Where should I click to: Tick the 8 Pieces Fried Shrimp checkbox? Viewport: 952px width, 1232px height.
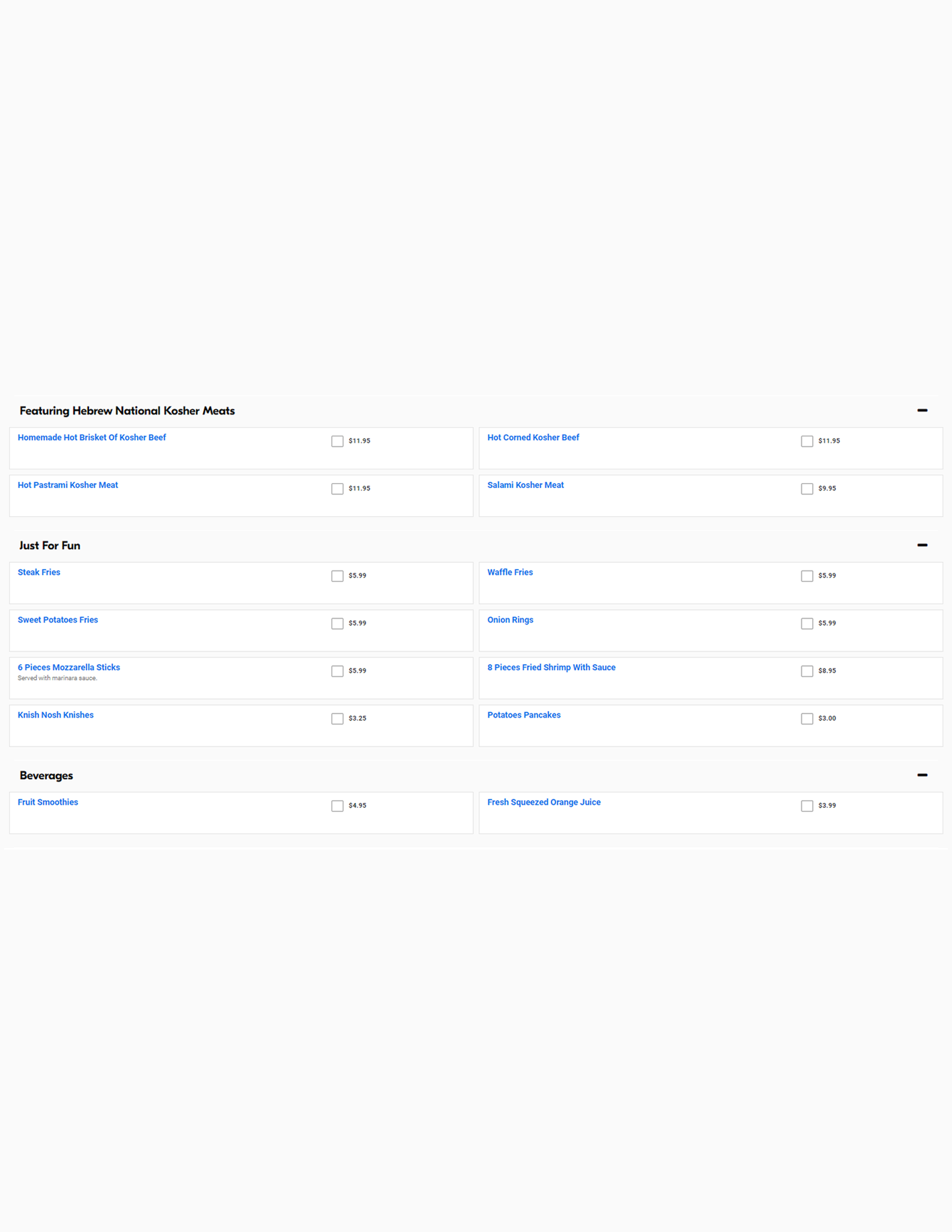[806, 671]
